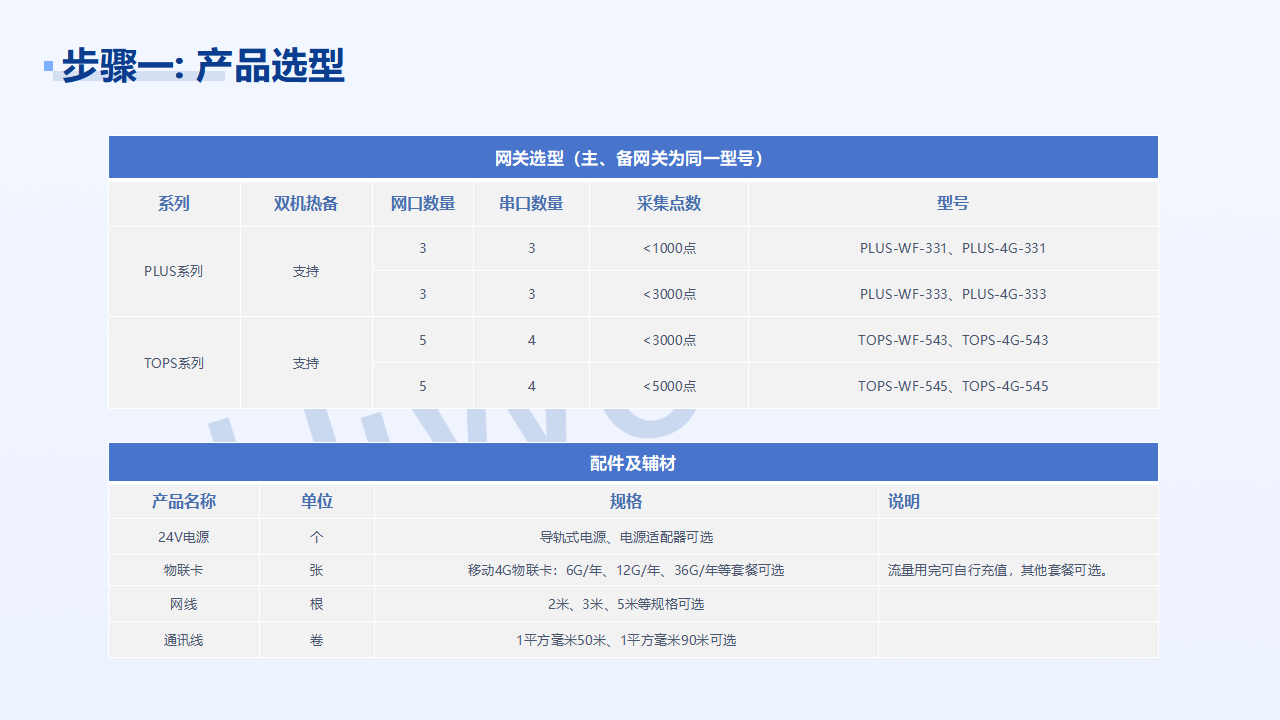Click spec 2米、3米、5米等规格可选

pos(626,604)
